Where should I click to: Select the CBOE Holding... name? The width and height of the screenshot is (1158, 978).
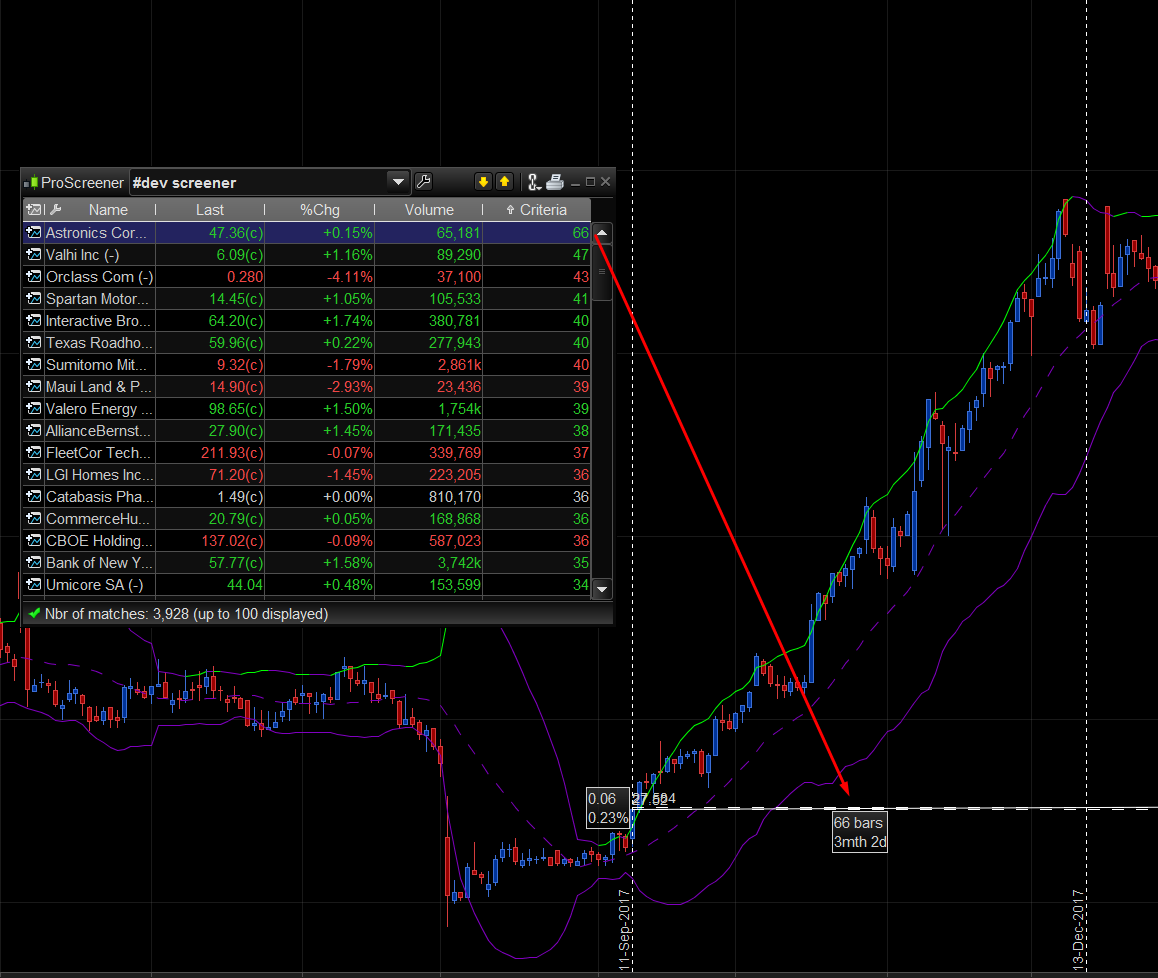point(99,541)
